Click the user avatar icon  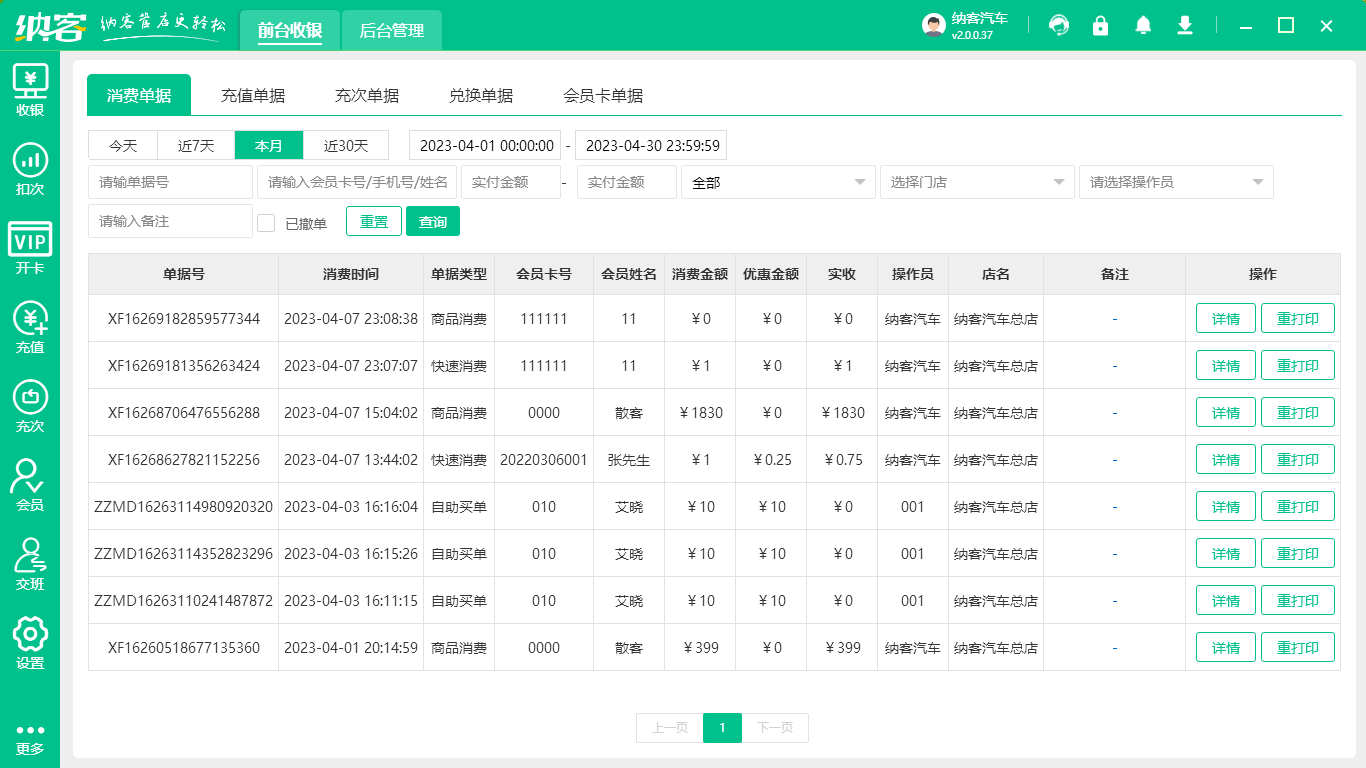(934, 26)
